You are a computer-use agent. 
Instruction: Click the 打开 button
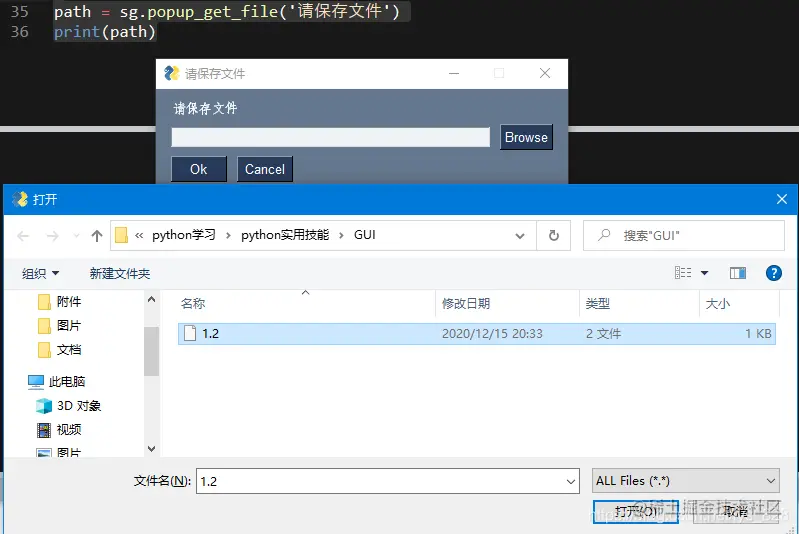point(635,511)
